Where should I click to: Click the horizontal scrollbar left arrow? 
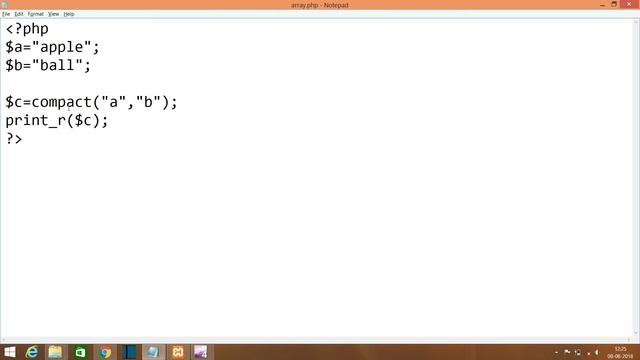tap(4, 340)
